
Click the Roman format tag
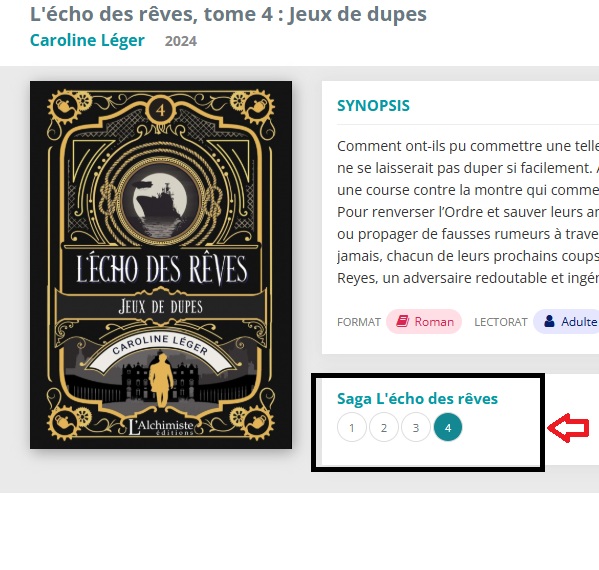pos(424,322)
